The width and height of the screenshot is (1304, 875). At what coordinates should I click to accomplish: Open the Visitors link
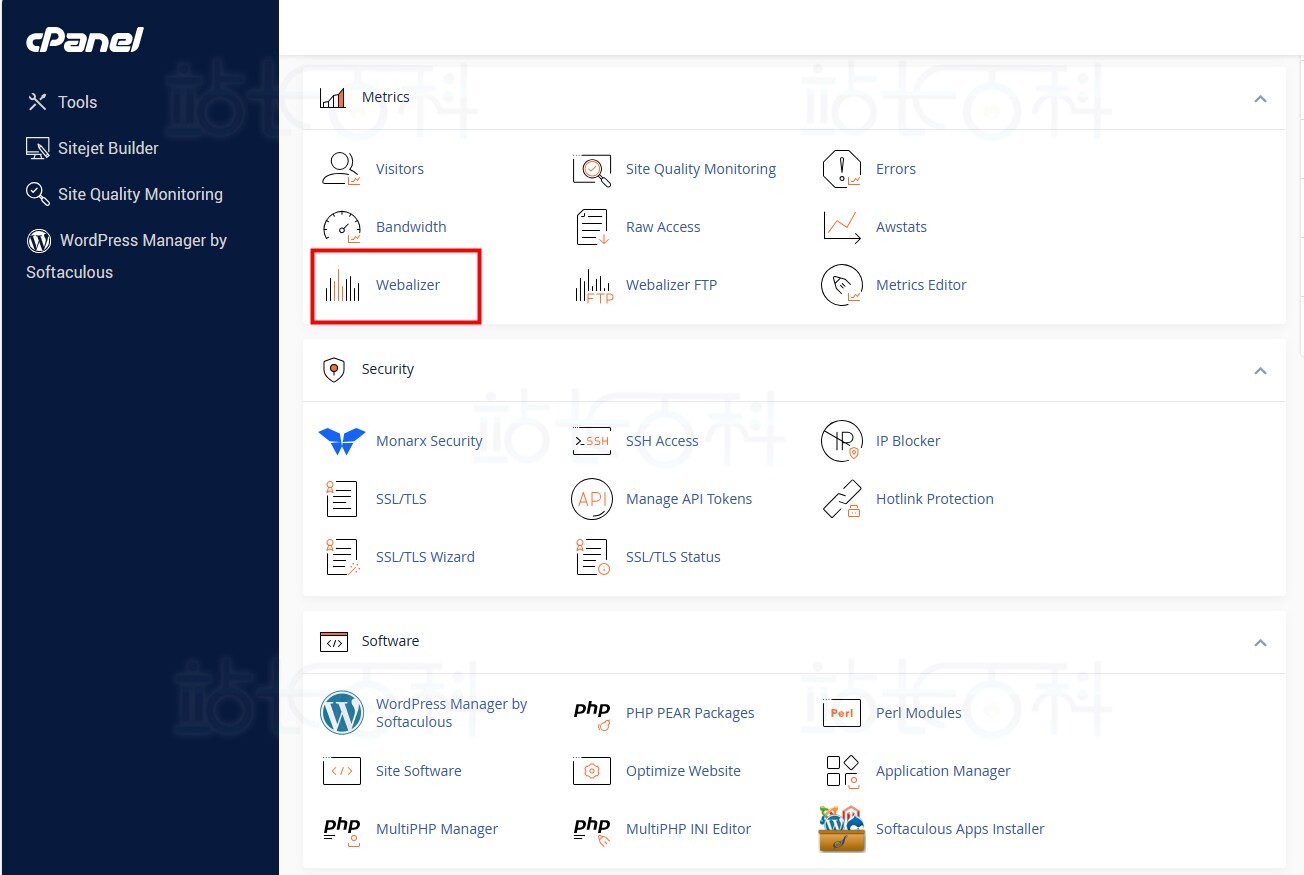[x=400, y=169]
